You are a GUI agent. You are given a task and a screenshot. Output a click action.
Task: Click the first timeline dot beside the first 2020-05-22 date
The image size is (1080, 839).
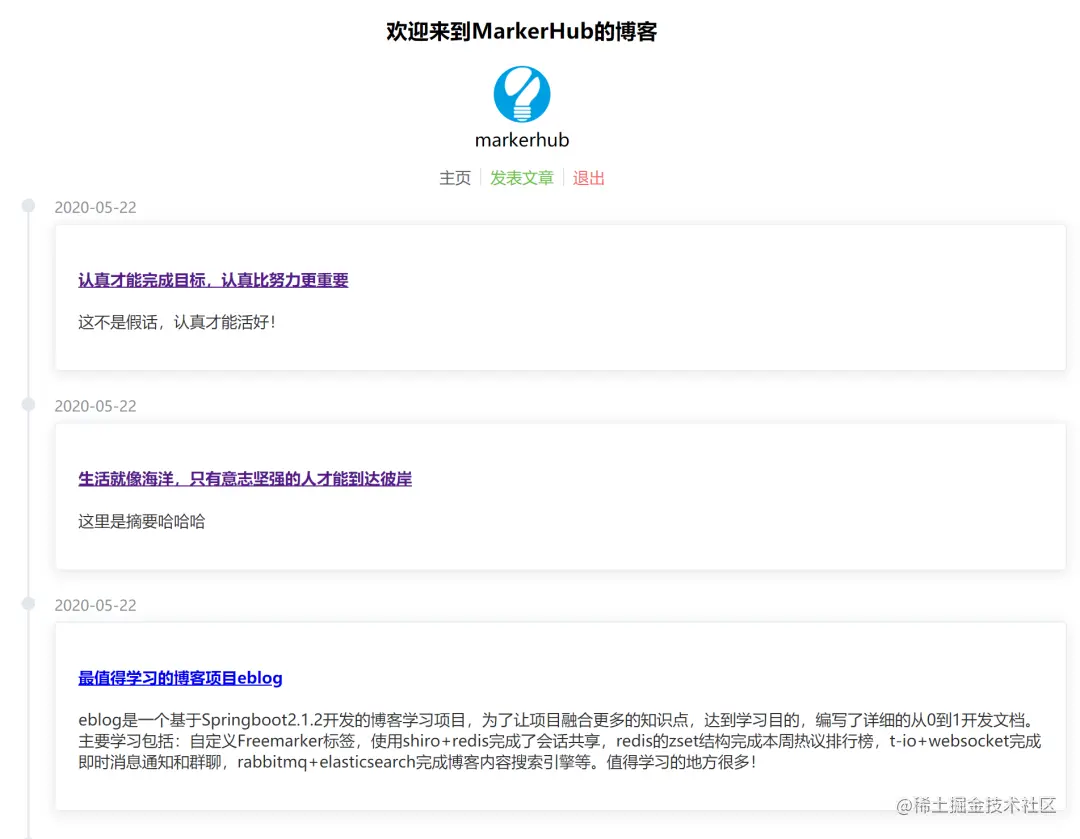(x=28, y=205)
